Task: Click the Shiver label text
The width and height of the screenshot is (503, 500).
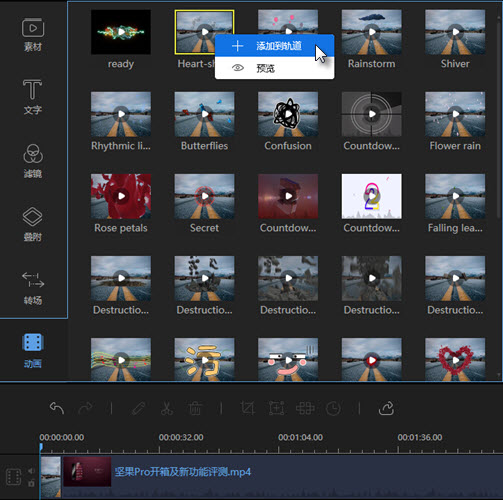Action: (x=455, y=64)
